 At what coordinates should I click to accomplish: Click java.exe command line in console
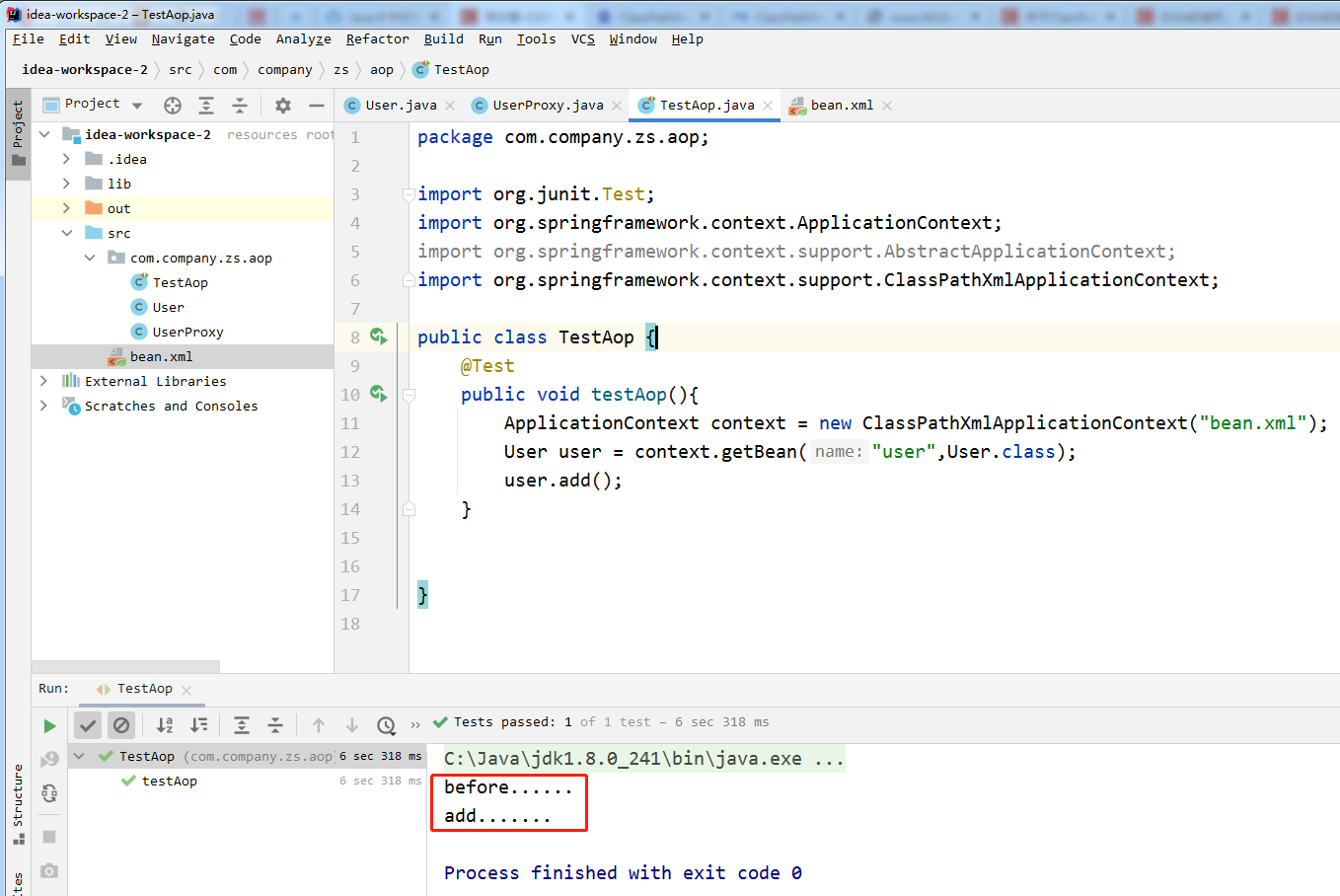pyautogui.click(x=643, y=759)
